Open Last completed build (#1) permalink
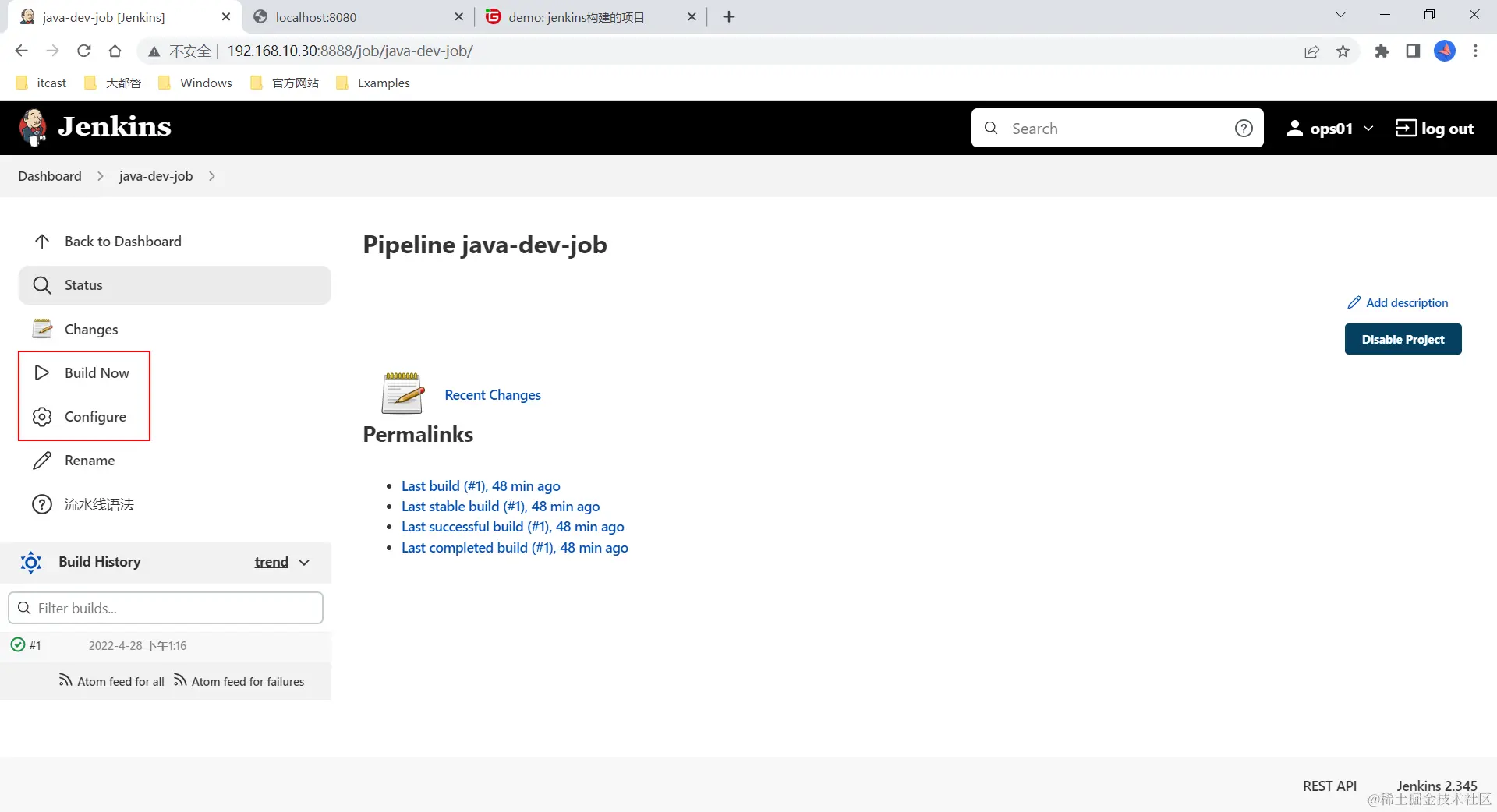This screenshot has height=812, width=1497. (515, 547)
